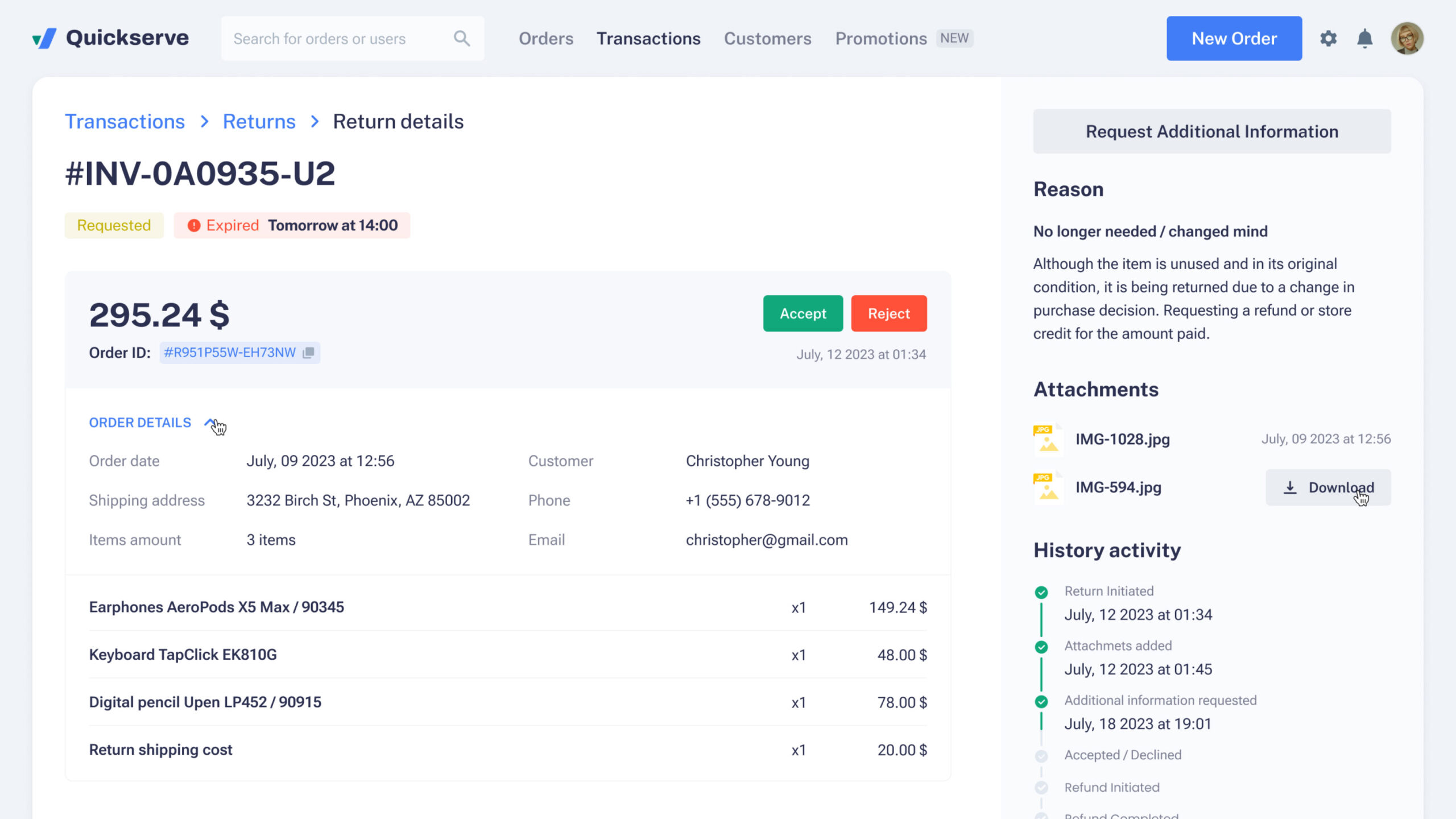Click the Expired alert icon

[x=194, y=226]
